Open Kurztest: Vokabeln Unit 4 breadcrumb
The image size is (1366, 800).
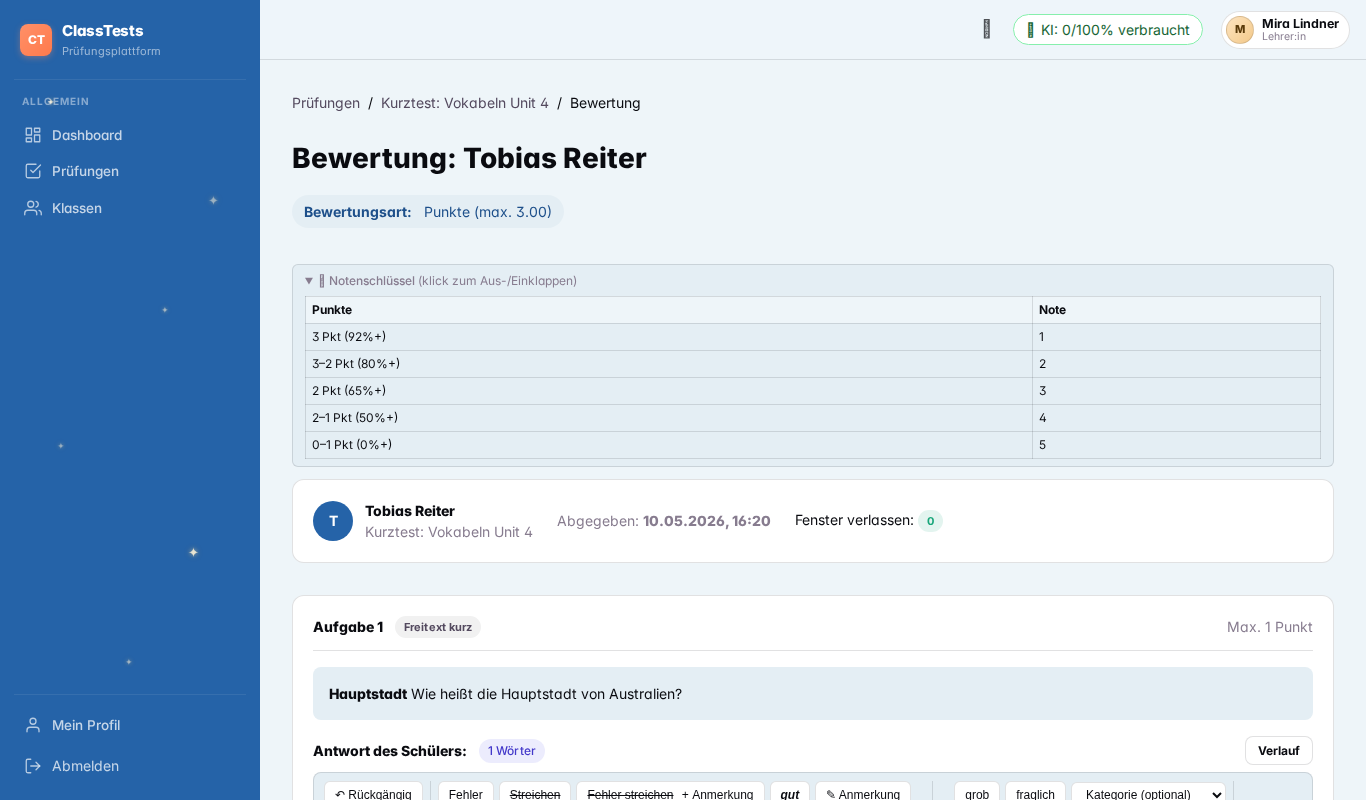465,103
